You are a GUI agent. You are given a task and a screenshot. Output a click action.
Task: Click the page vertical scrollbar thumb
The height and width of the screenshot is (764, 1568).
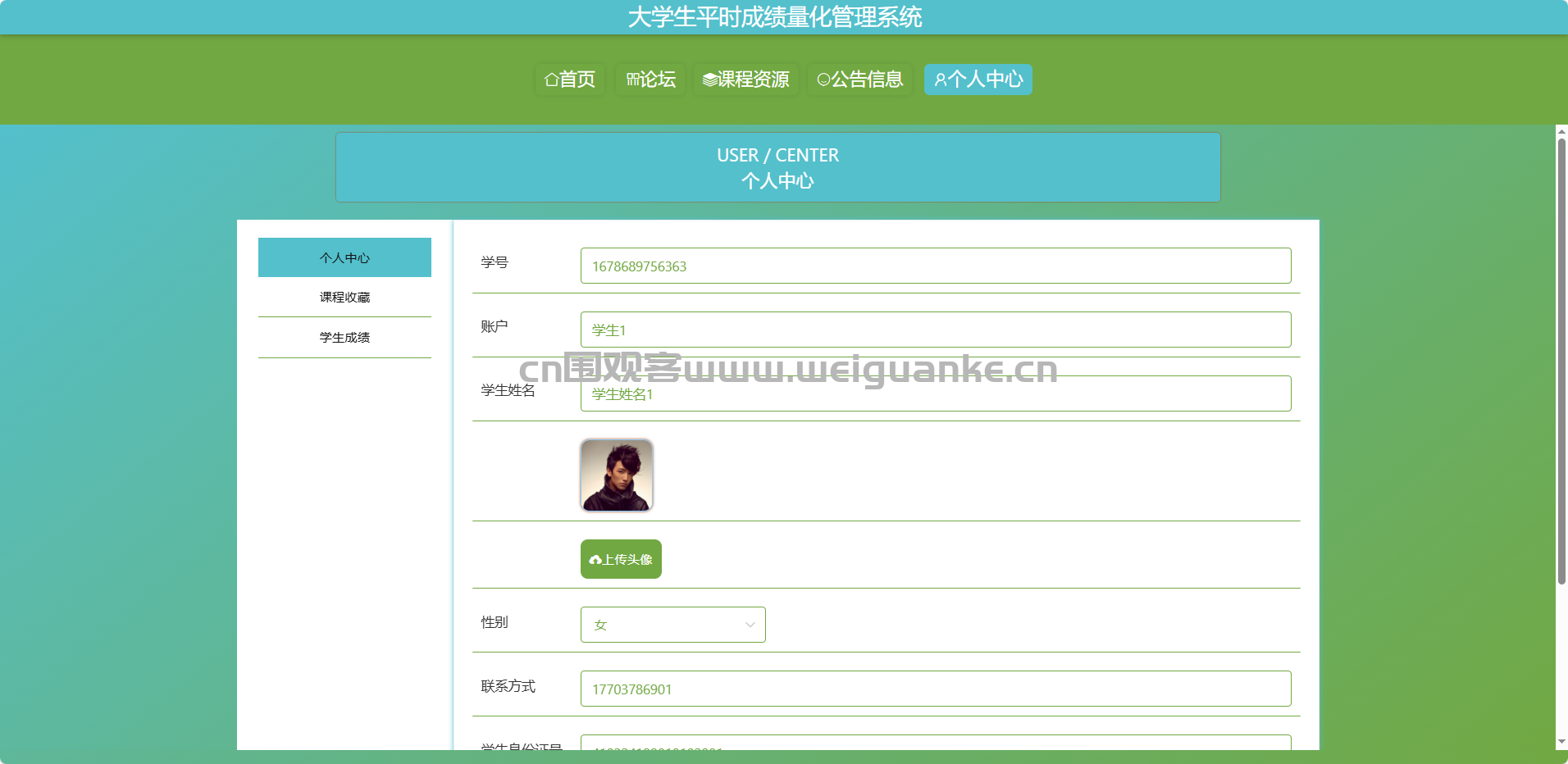[x=1561, y=361]
